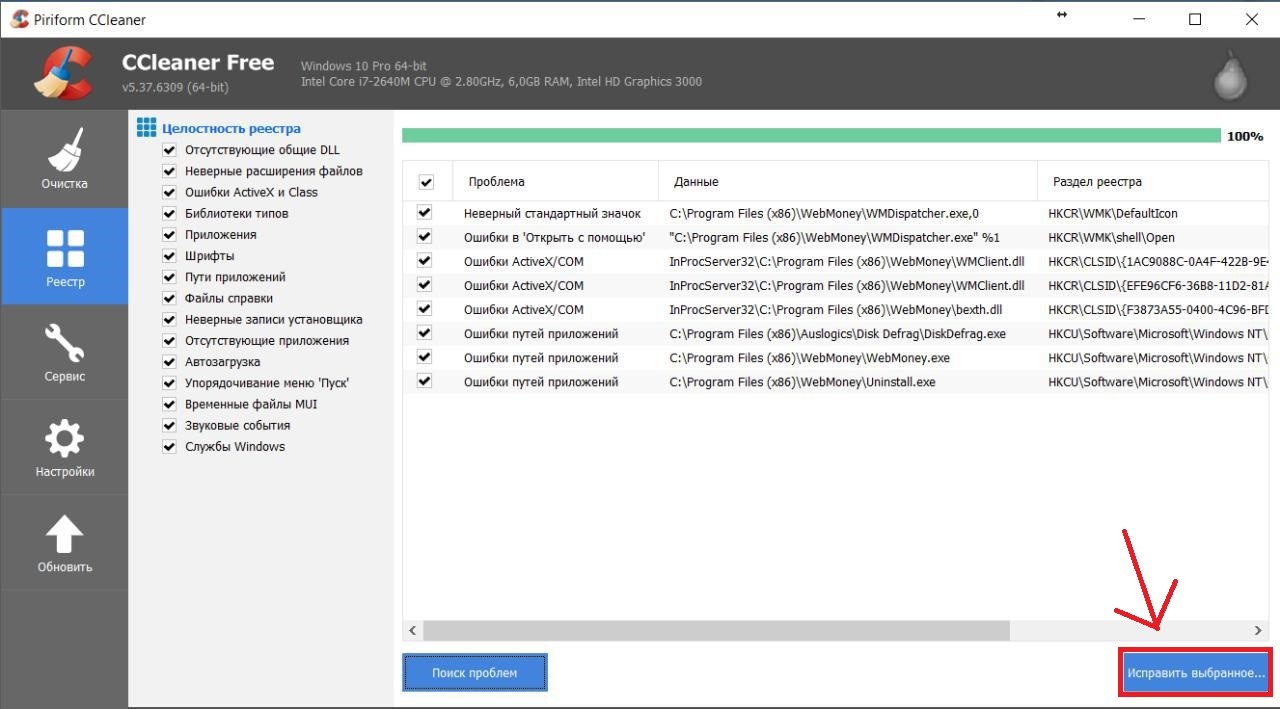
Task: Open the Настройки settings section
Action: click(64, 447)
